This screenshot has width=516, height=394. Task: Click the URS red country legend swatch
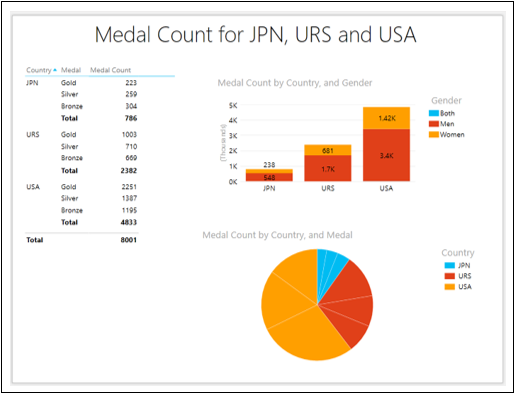(x=449, y=276)
